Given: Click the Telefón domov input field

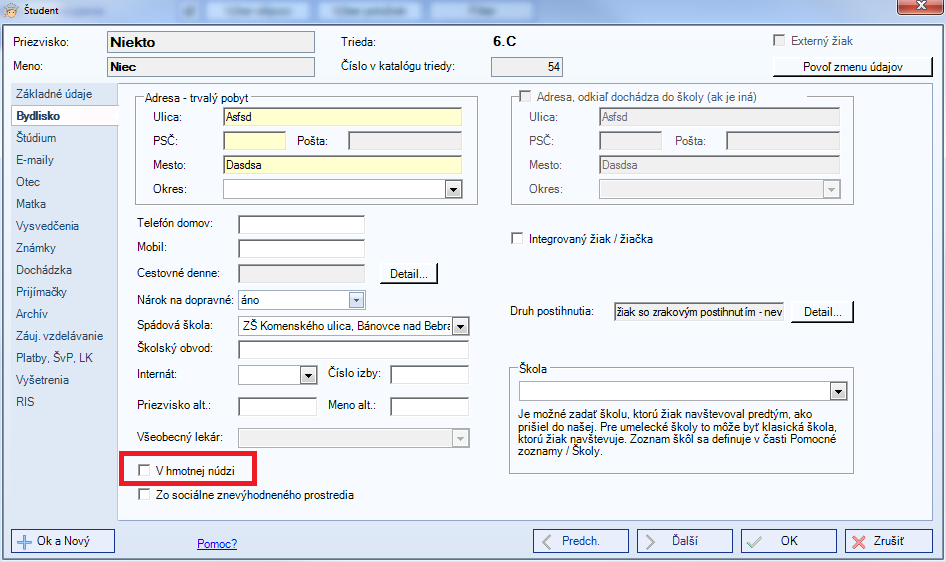Looking at the screenshot, I should pyautogui.click(x=301, y=224).
